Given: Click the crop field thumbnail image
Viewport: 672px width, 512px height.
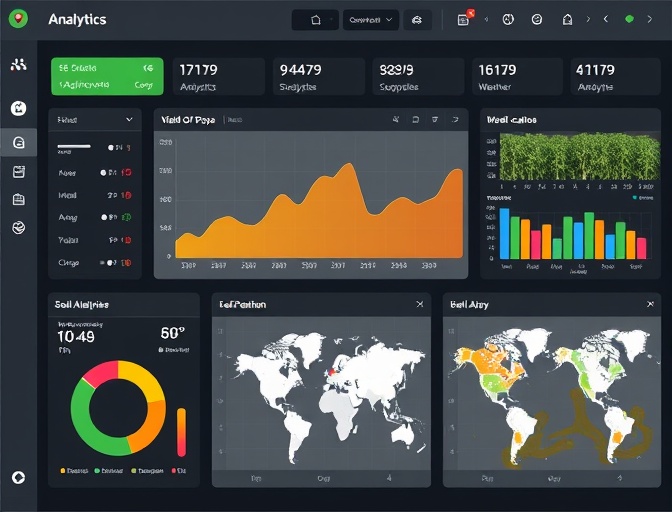Looking at the screenshot, I should tap(579, 157).
